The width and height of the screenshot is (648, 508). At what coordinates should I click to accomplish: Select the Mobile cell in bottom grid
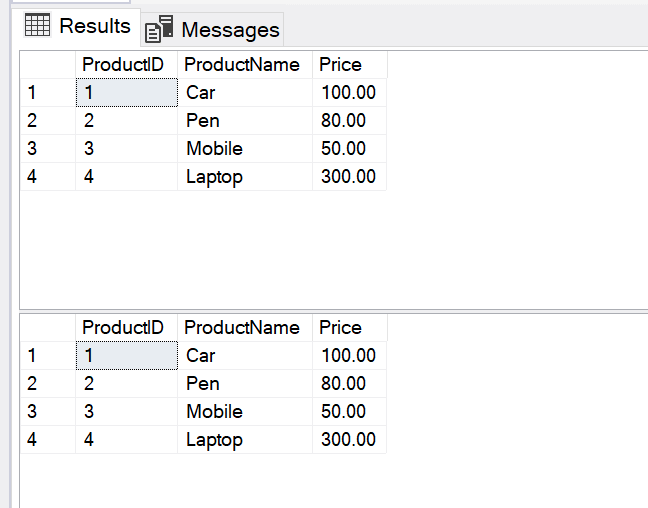[214, 412]
